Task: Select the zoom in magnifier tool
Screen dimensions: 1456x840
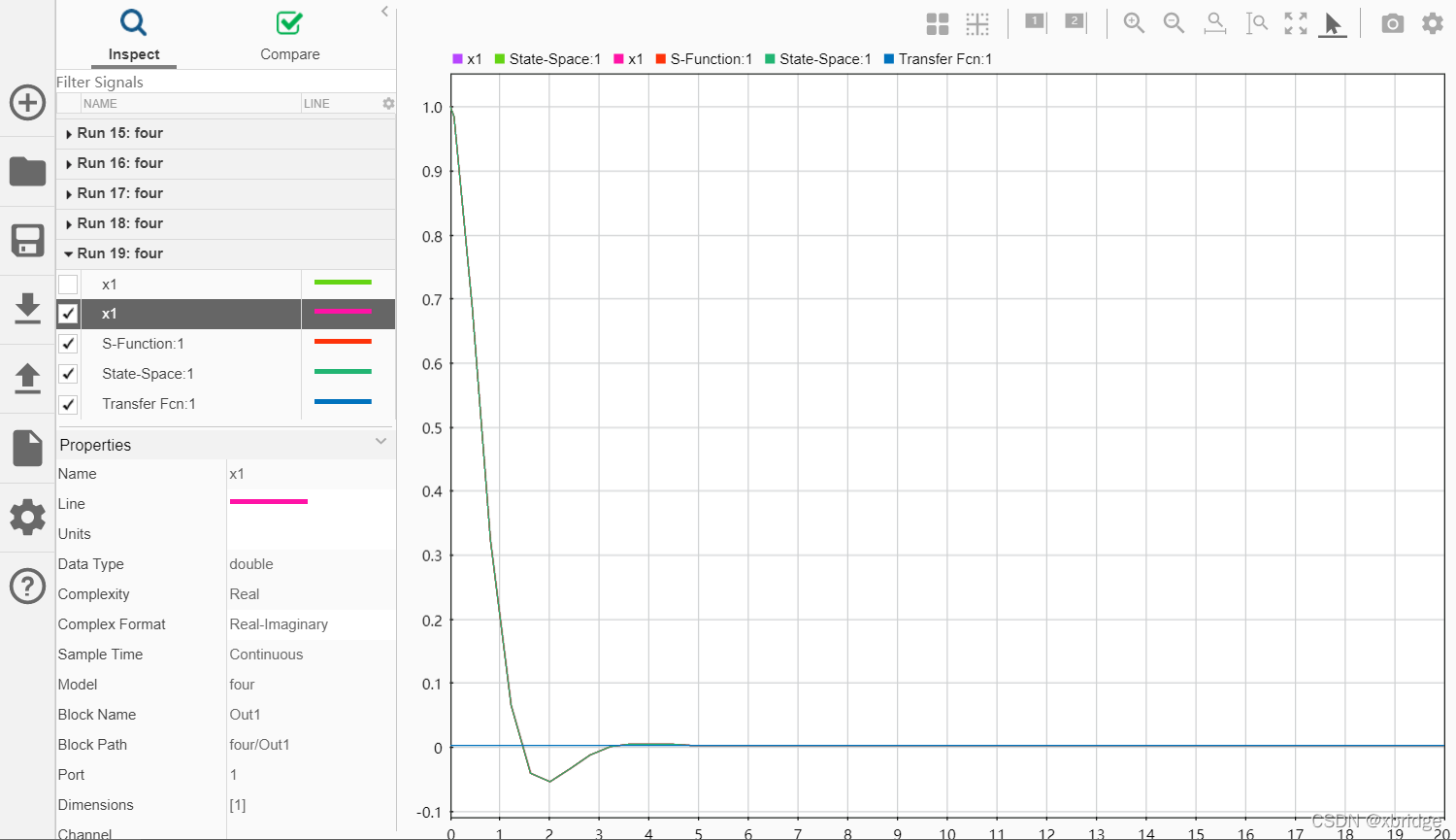Action: pos(1134,23)
